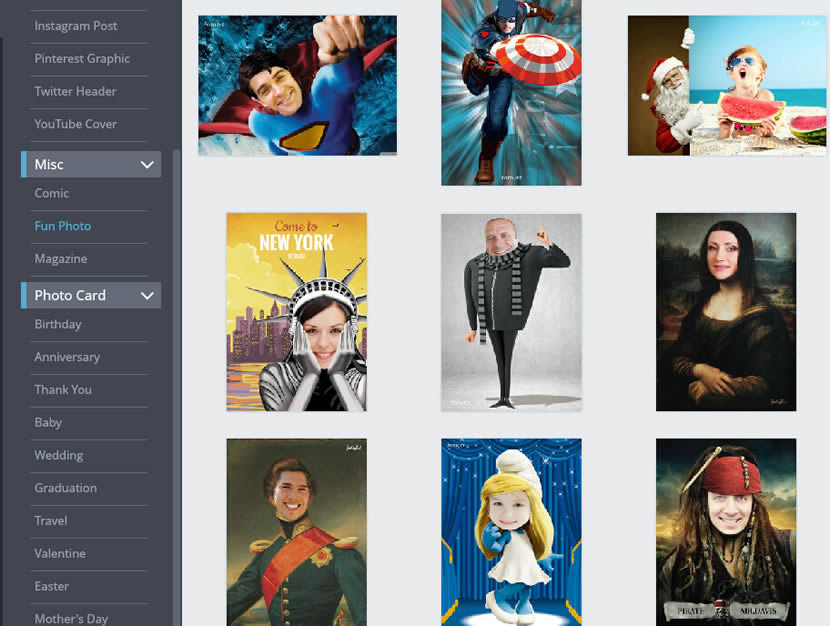This screenshot has width=830, height=626.
Task: Open Easter photo cards
Action: (51, 586)
